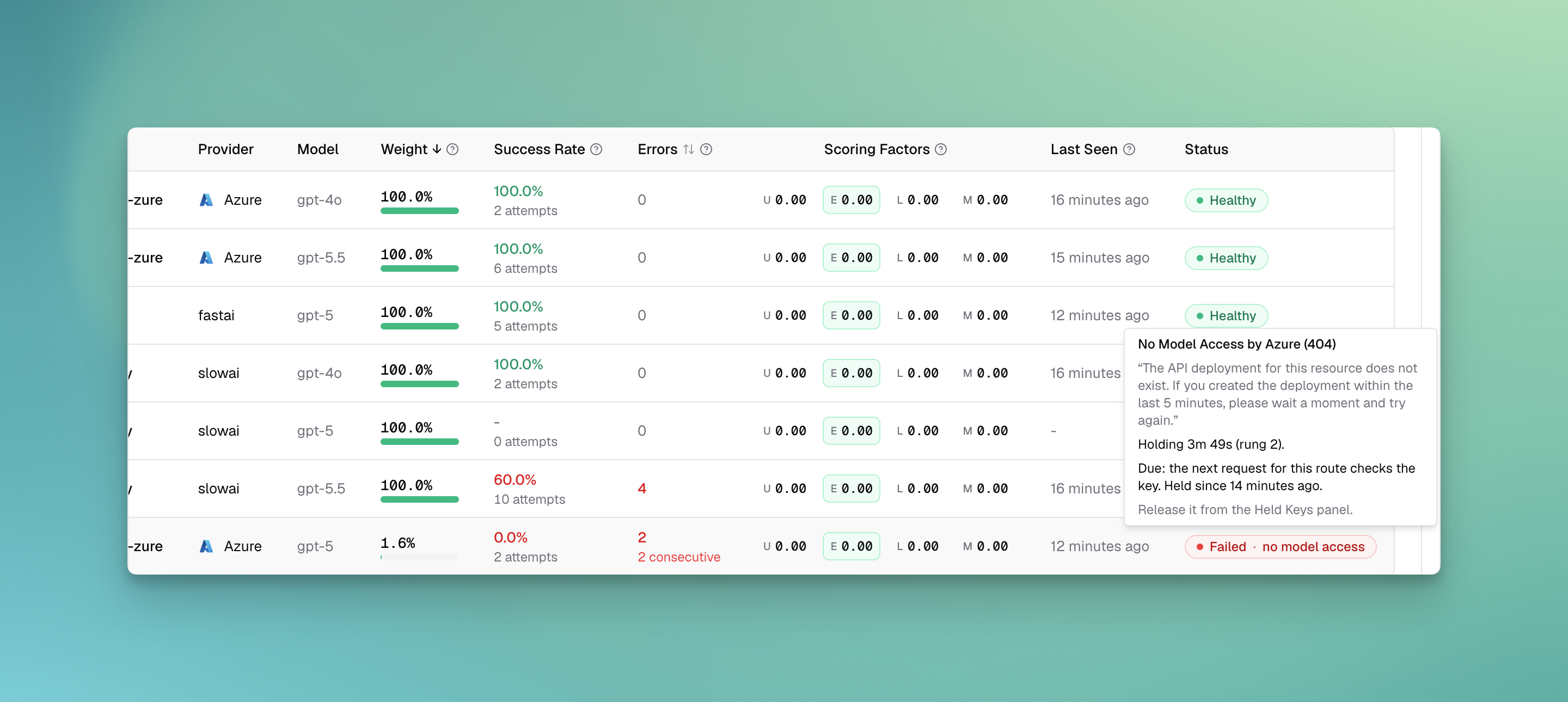This screenshot has height=702, width=1568.
Task: Open the Errors column help icon
Action: [x=706, y=149]
